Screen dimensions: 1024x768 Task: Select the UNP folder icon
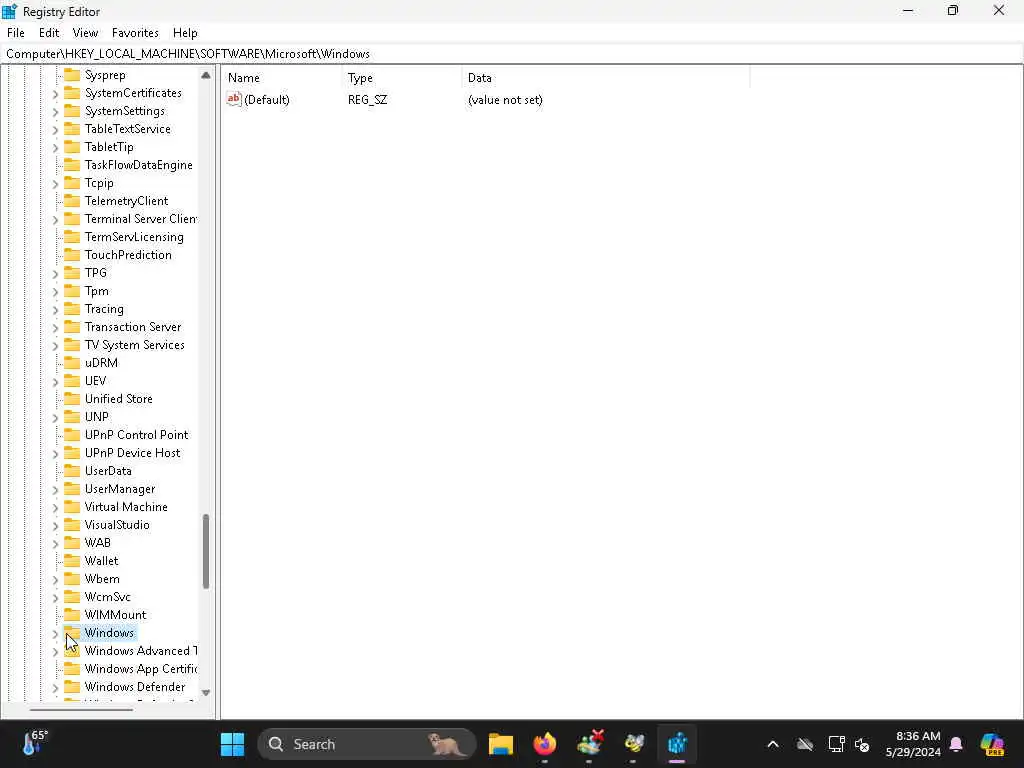pos(72,417)
